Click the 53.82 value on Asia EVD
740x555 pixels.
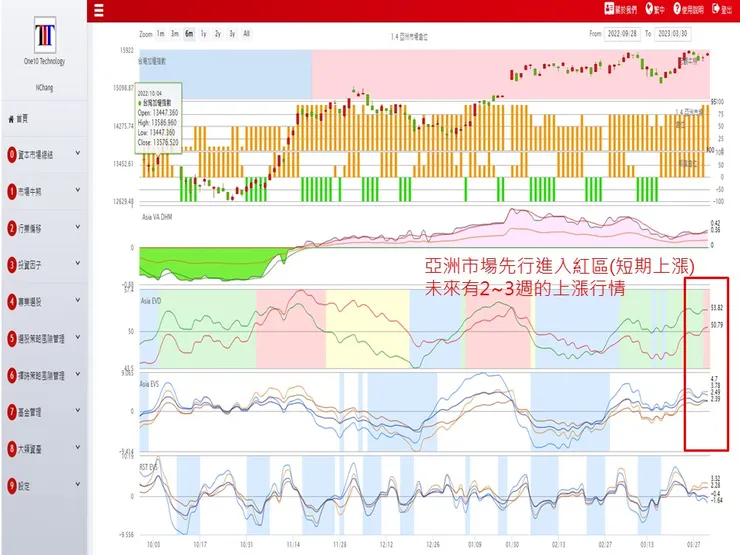coord(716,308)
